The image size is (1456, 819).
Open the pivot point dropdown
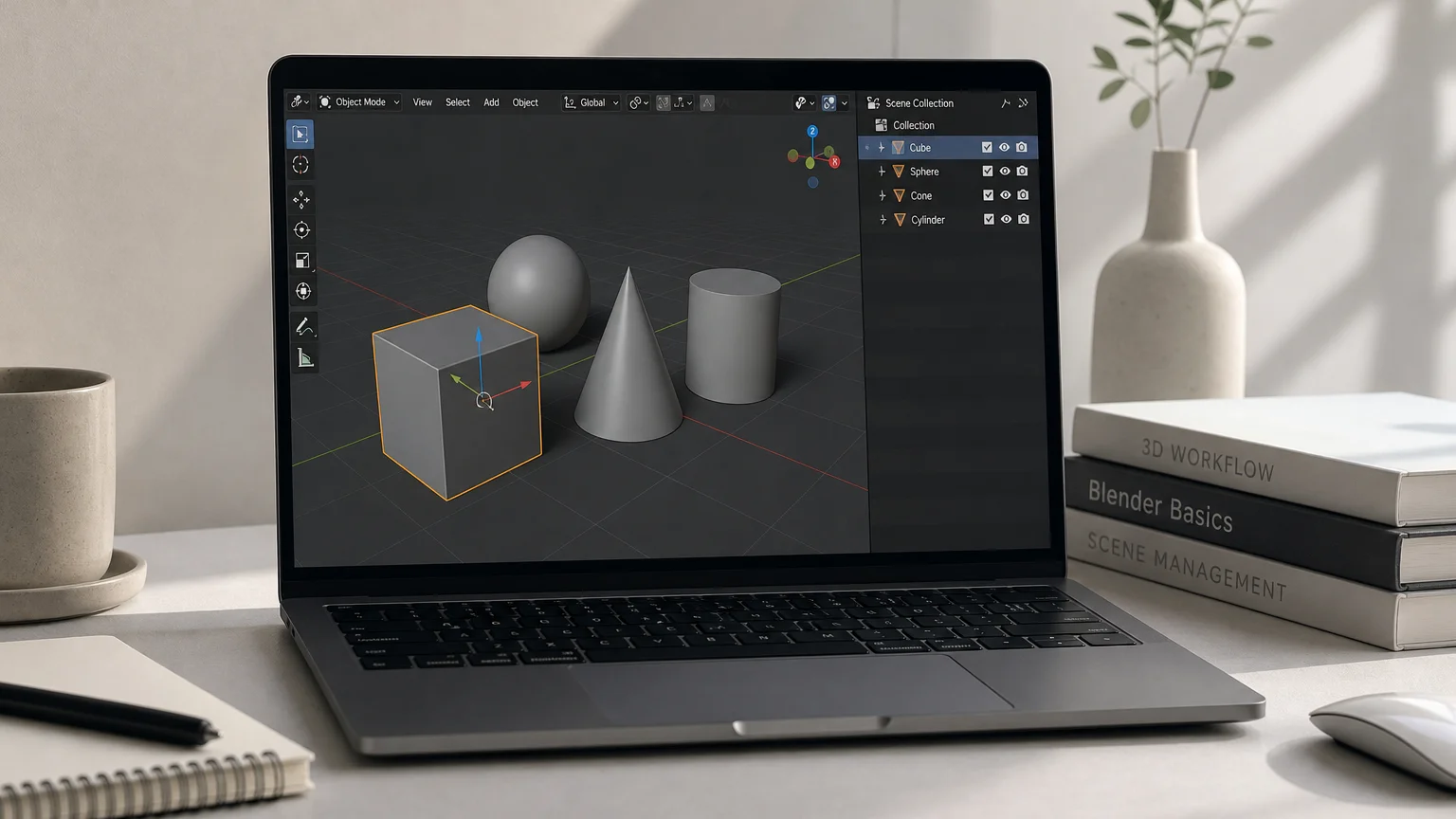[x=639, y=102]
